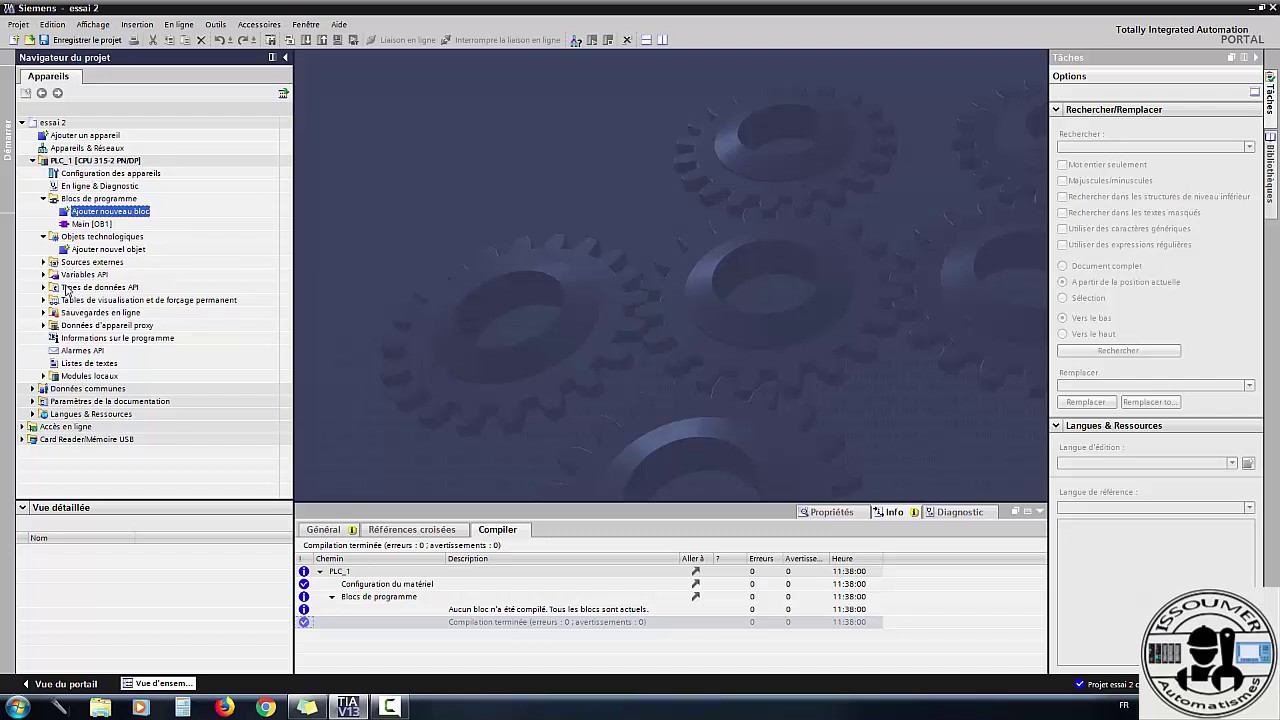Click the Remplacer input field
The height and width of the screenshot is (720, 1280).
(x=1151, y=386)
